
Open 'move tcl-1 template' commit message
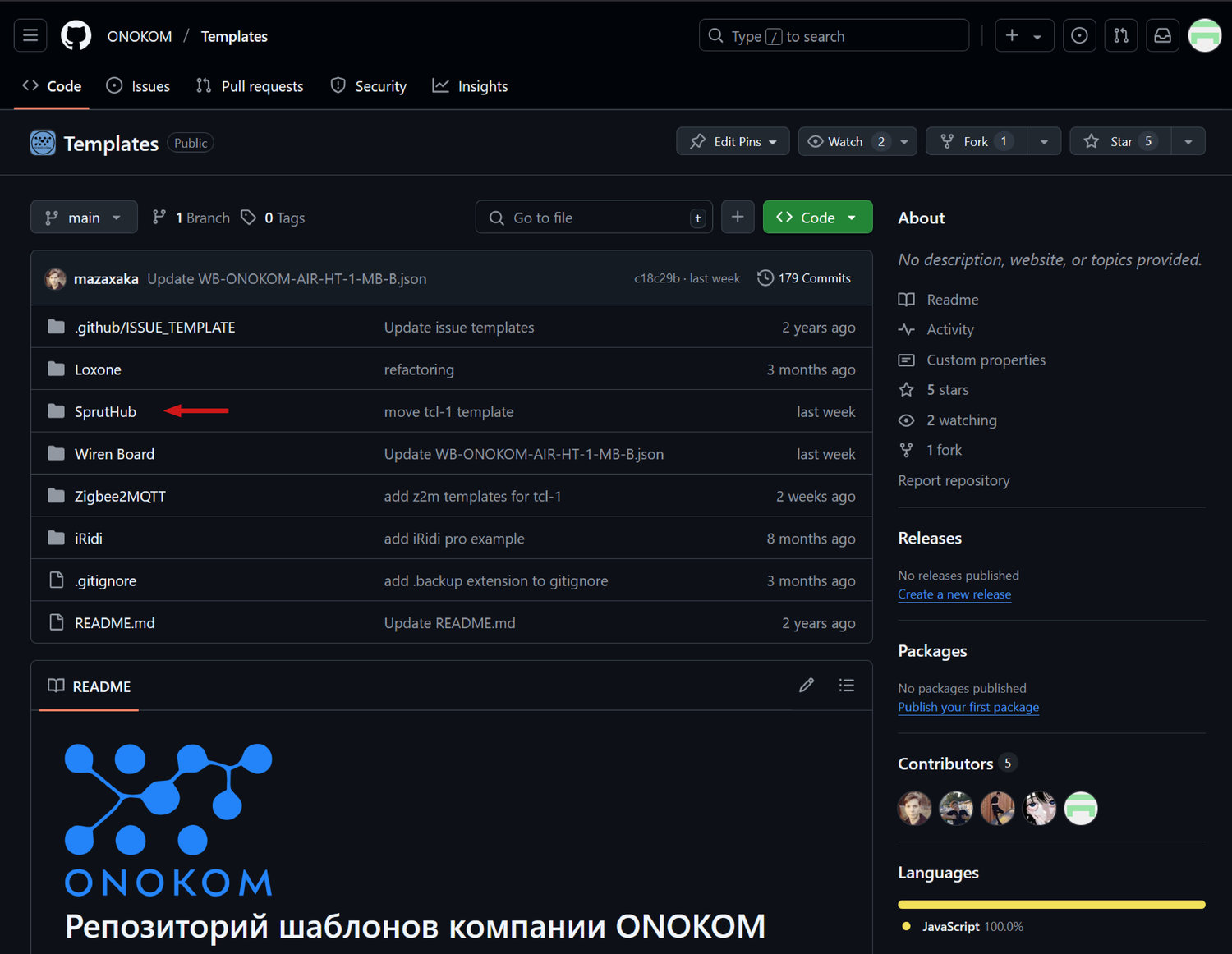[448, 411]
